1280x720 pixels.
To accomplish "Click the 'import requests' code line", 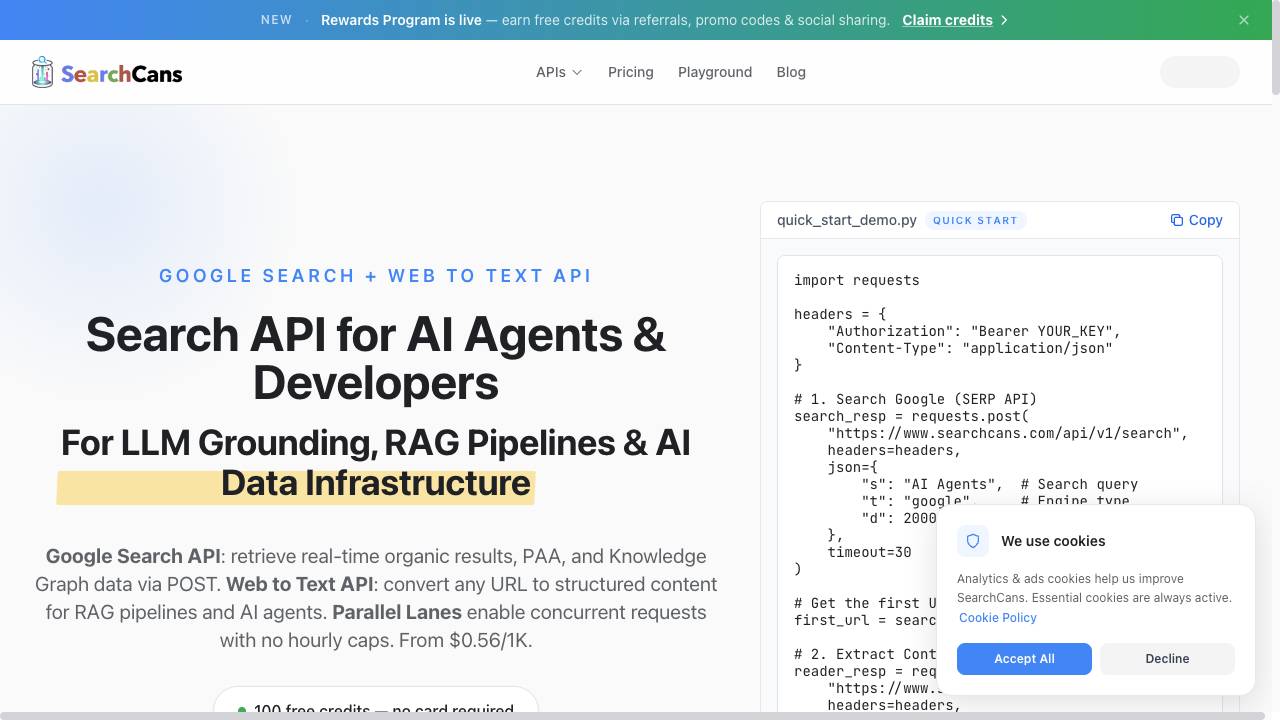I will pyautogui.click(x=857, y=280).
